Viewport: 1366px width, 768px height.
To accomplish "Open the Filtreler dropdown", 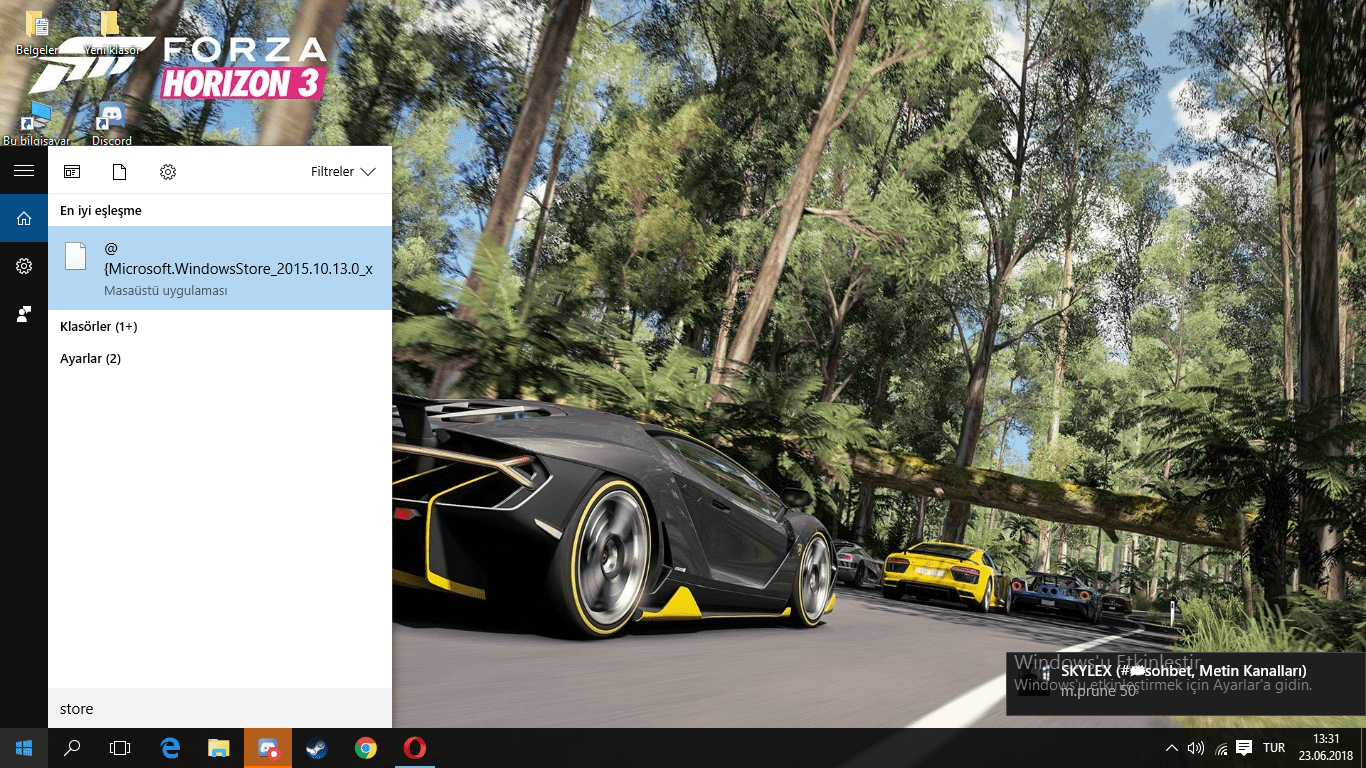I will pyautogui.click(x=343, y=172).
